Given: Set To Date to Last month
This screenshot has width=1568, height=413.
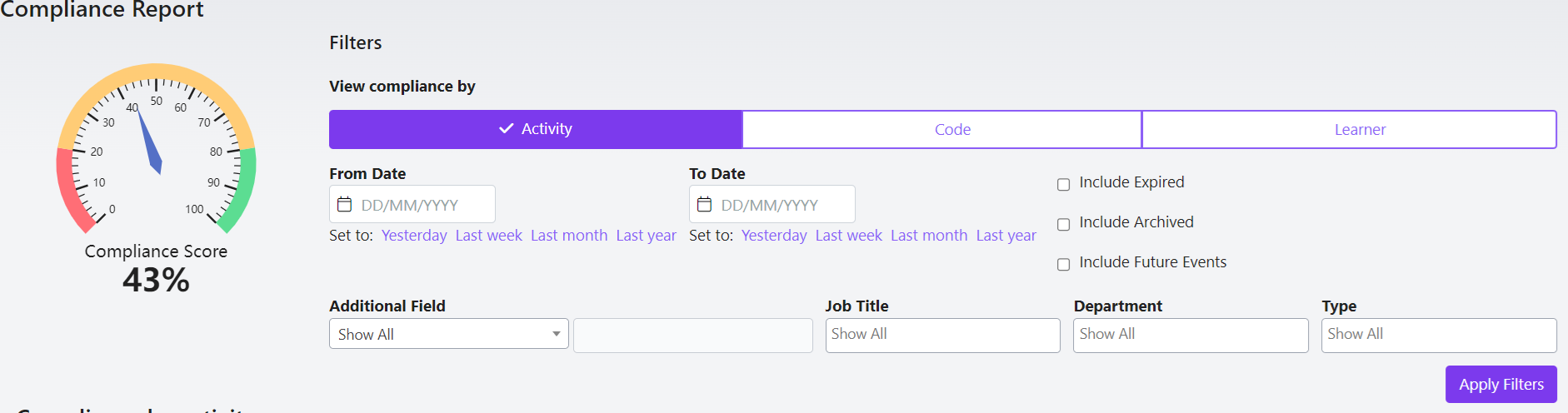Looking at the screenshot, I should (x=929, y=236).
